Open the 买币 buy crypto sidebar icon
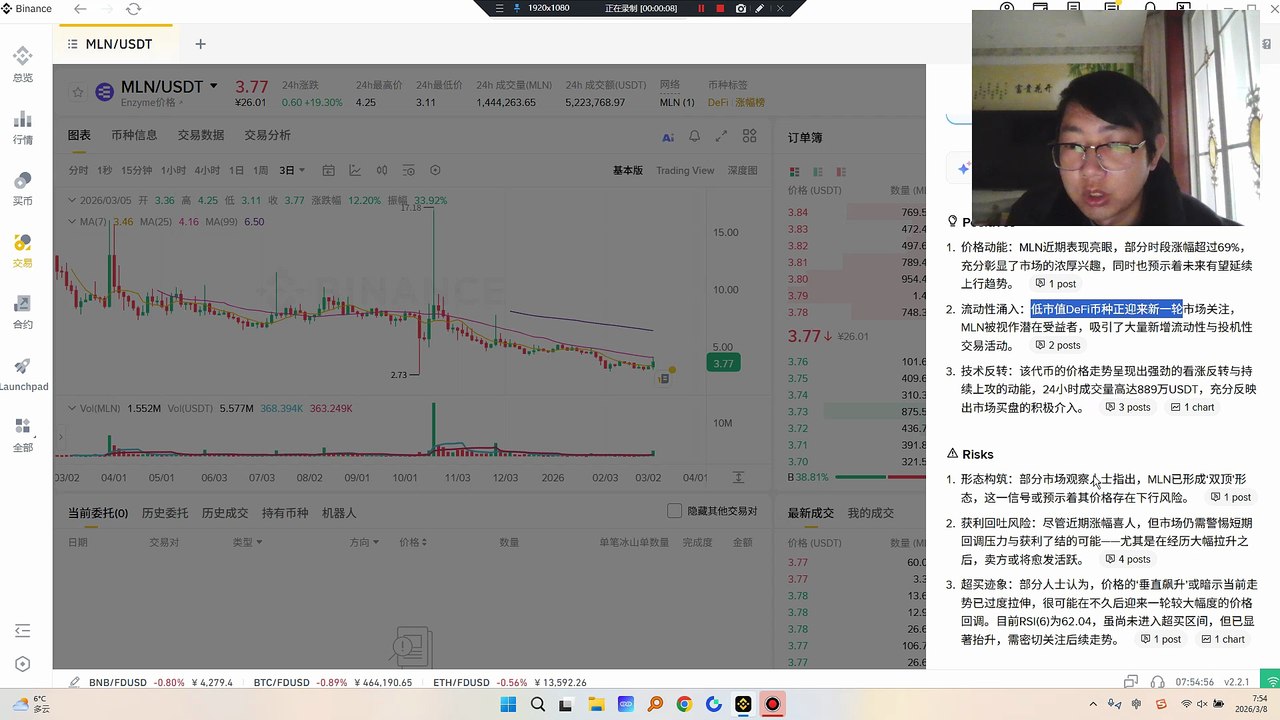 22,188
